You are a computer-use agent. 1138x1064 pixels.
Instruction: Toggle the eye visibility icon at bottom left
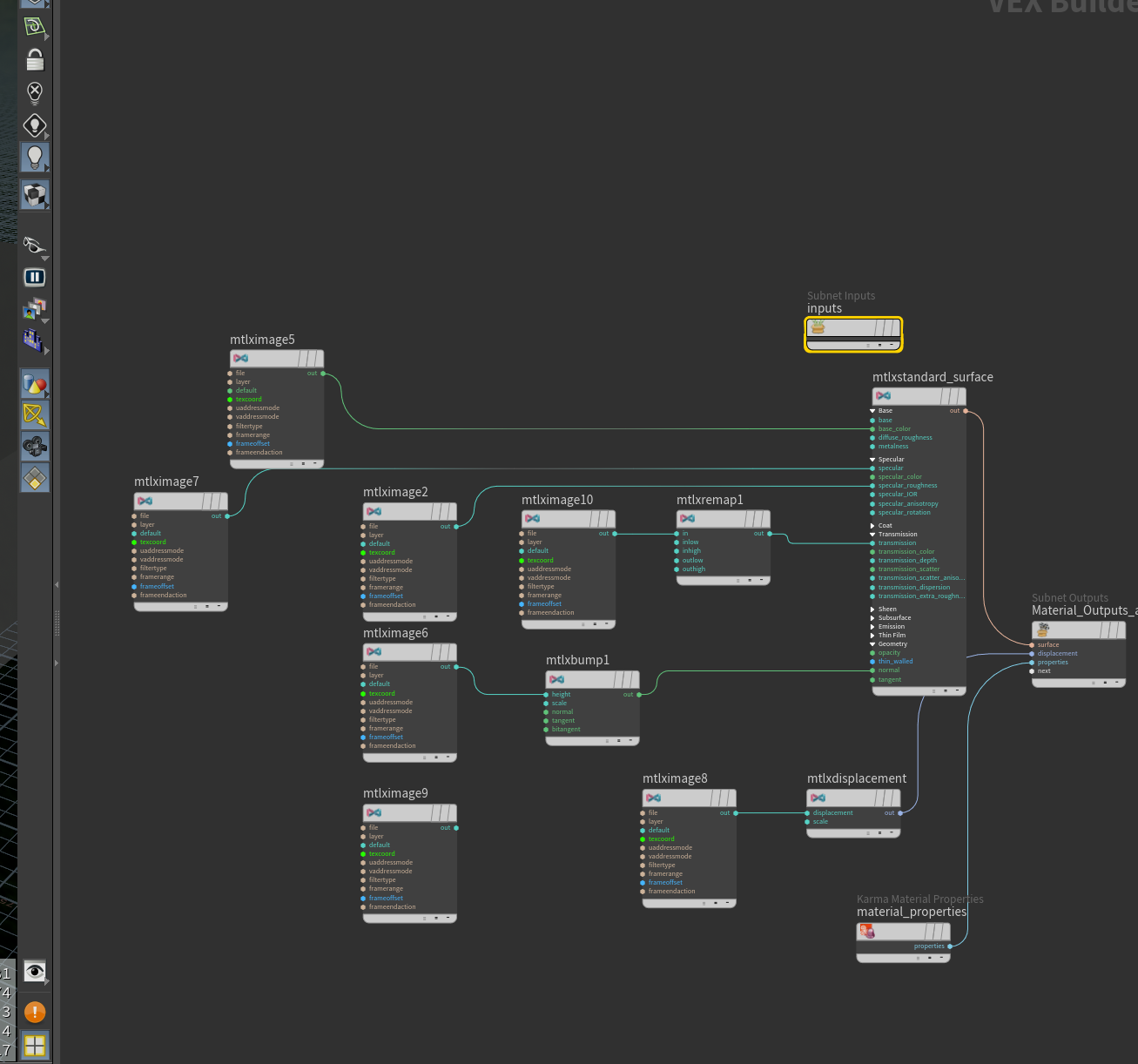point(34,972)
